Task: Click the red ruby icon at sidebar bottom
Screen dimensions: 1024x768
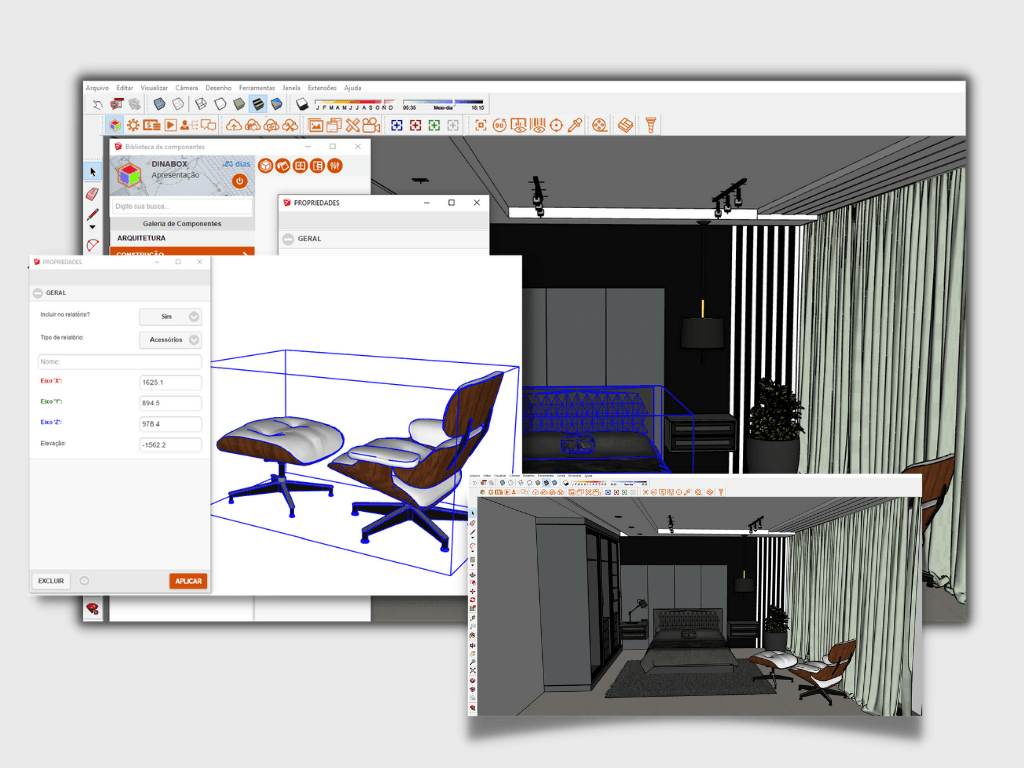Action: [x=93, y=609]
